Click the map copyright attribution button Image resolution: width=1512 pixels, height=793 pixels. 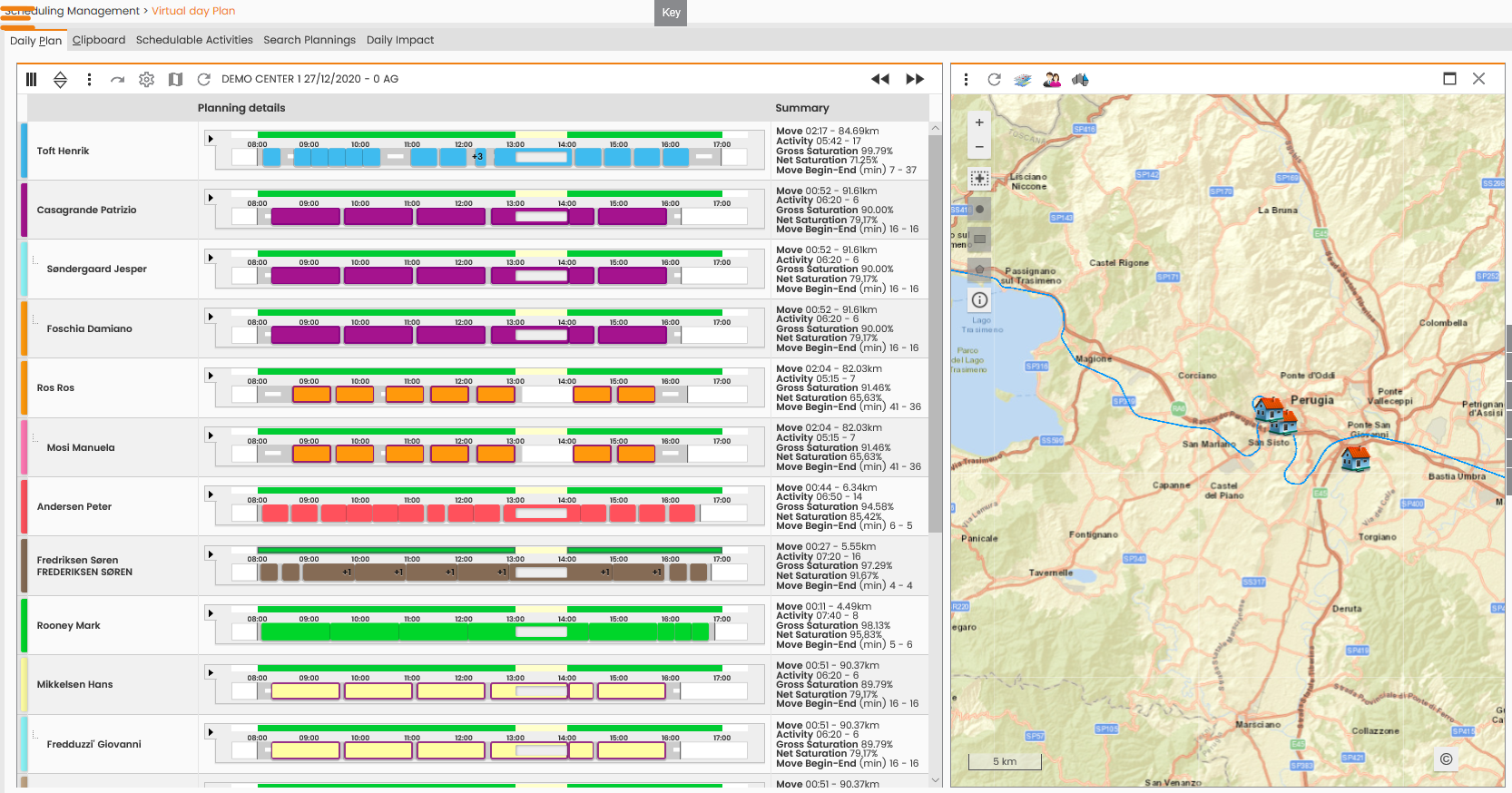1447,759
